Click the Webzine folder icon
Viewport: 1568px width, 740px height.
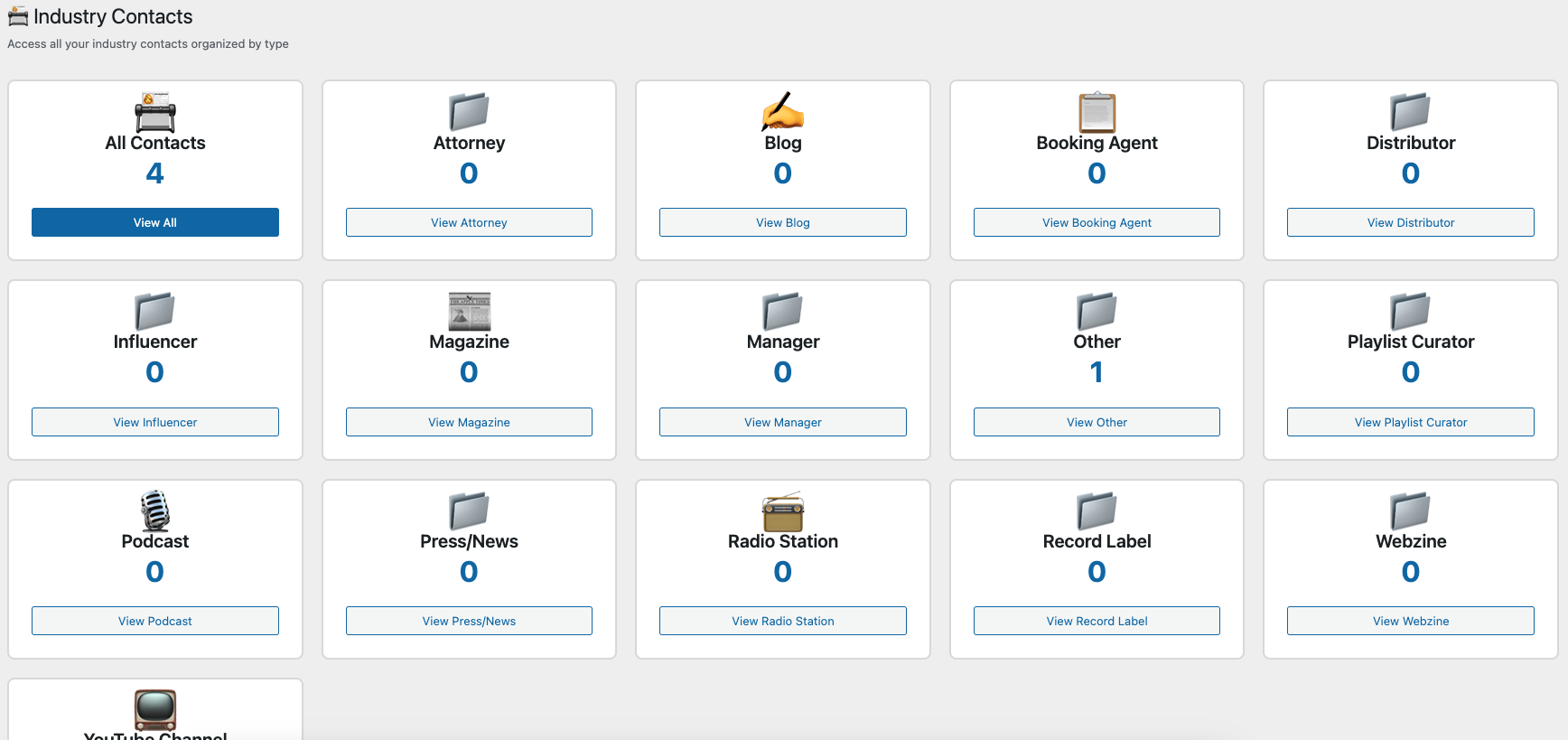(1410, 511)
